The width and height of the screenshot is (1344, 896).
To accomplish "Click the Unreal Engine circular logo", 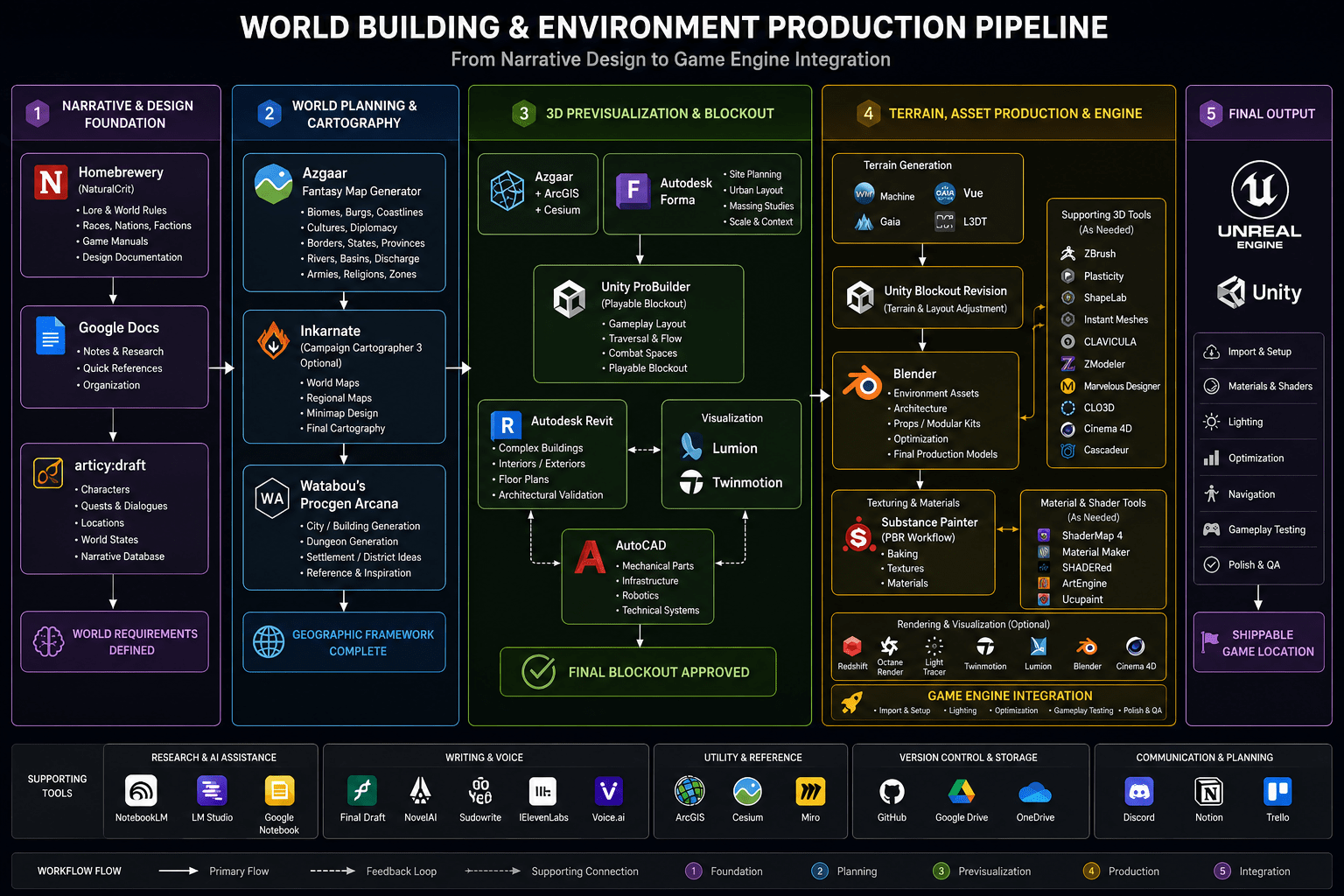I will coord(1259,189).
